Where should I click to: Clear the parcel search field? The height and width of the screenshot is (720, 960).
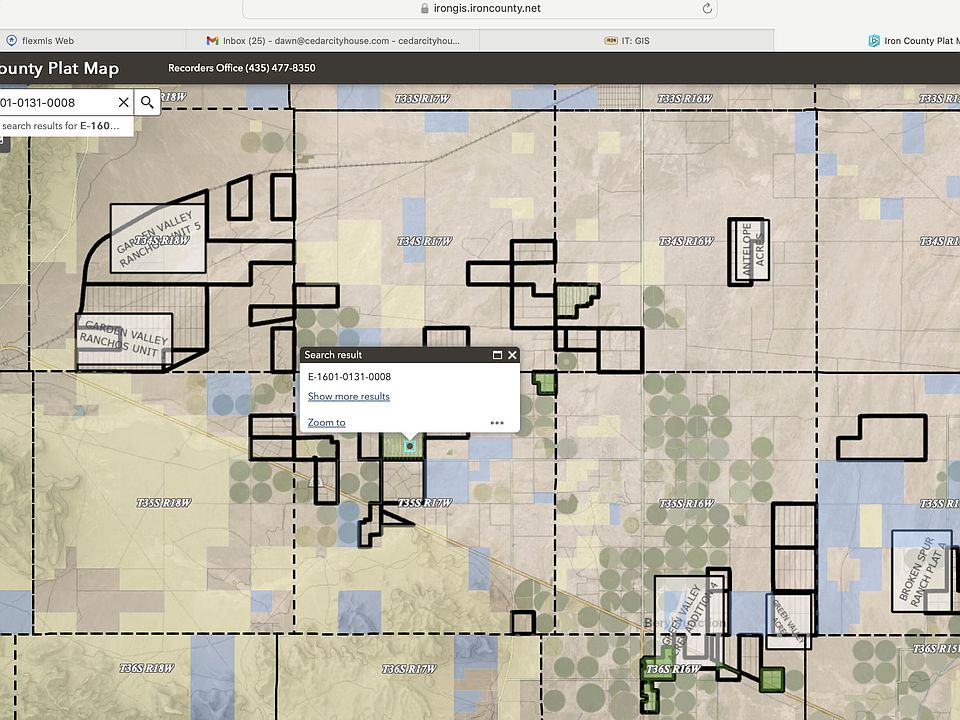tap(124, 102)
